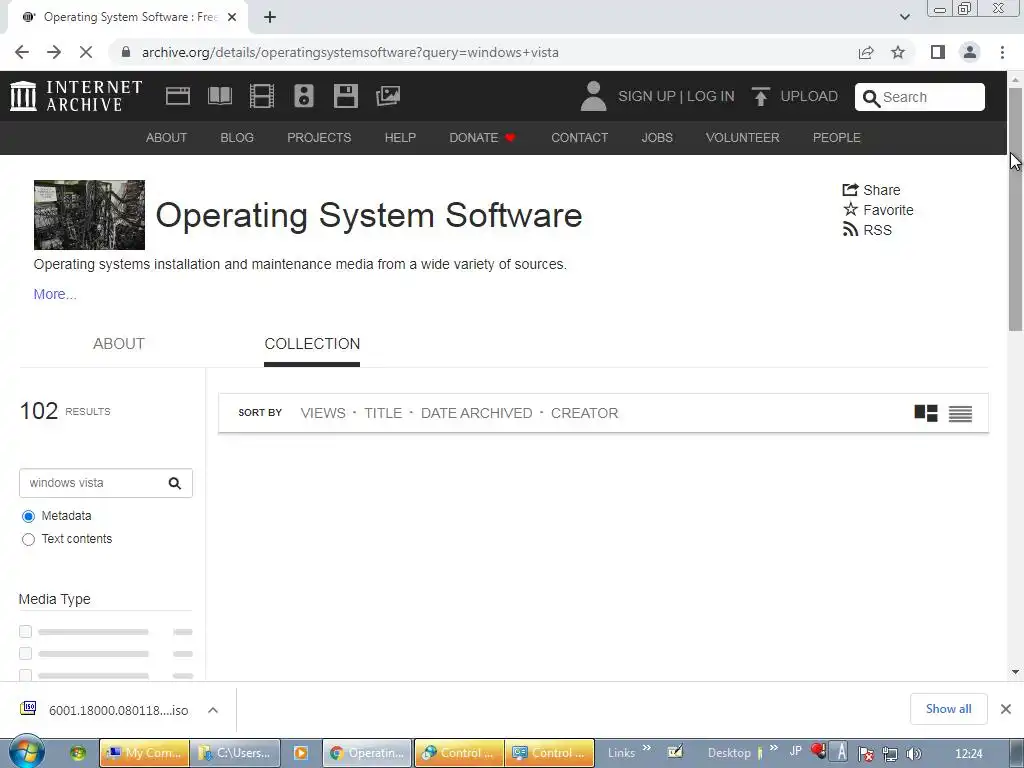
Task: Switch to the ABOUT tab
Action: pyautogui.click(x=119, y=344)
